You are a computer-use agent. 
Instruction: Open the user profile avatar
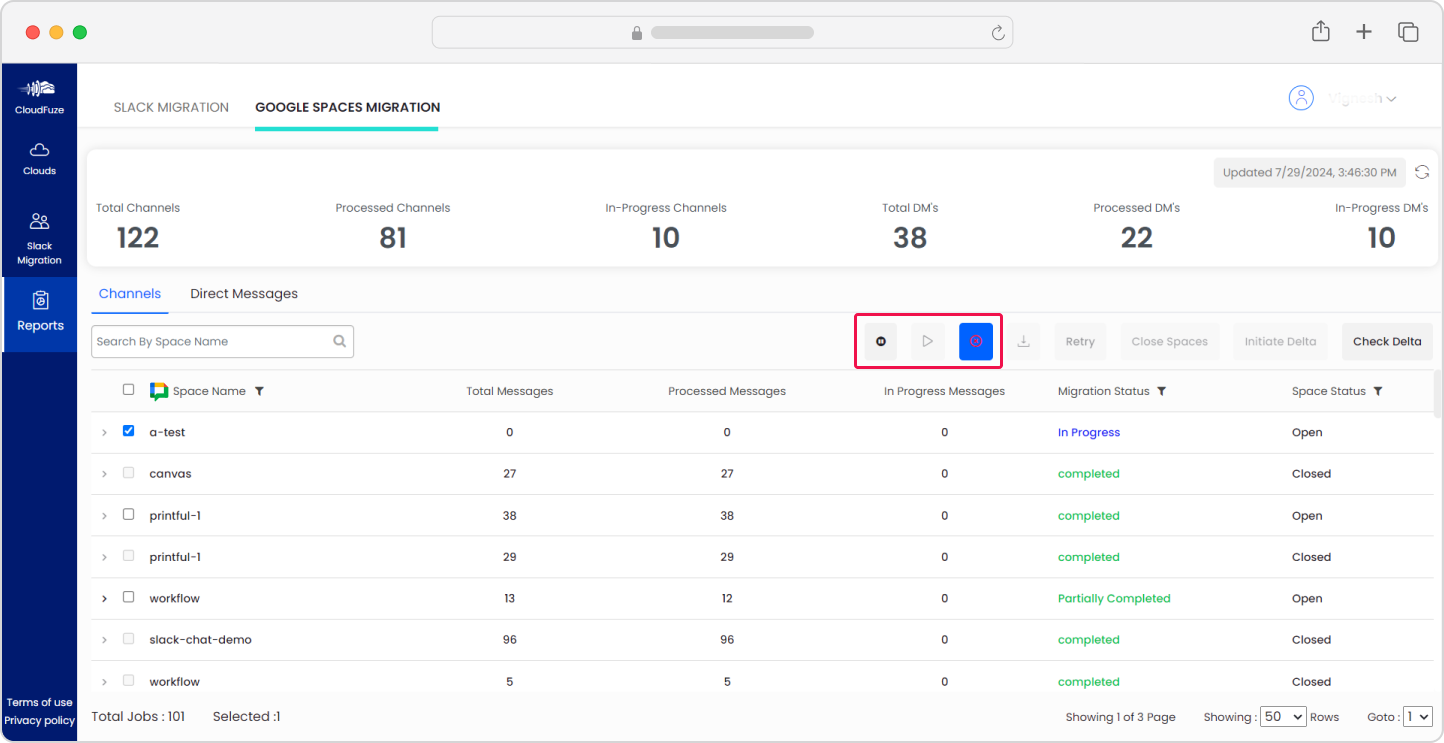[1301, 98]
